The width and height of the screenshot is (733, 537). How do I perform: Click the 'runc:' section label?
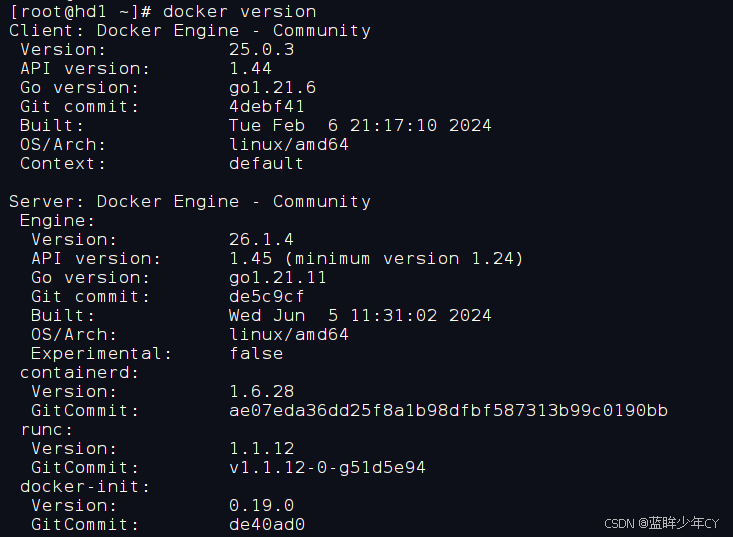pyautogui.click(x=47, y=430)
